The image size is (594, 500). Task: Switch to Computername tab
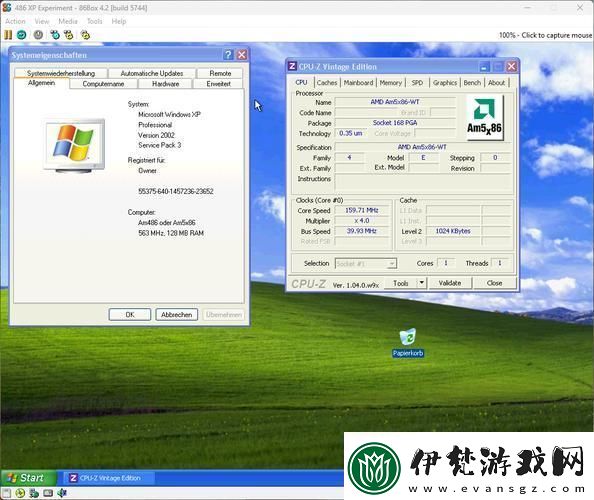point(103,84)
